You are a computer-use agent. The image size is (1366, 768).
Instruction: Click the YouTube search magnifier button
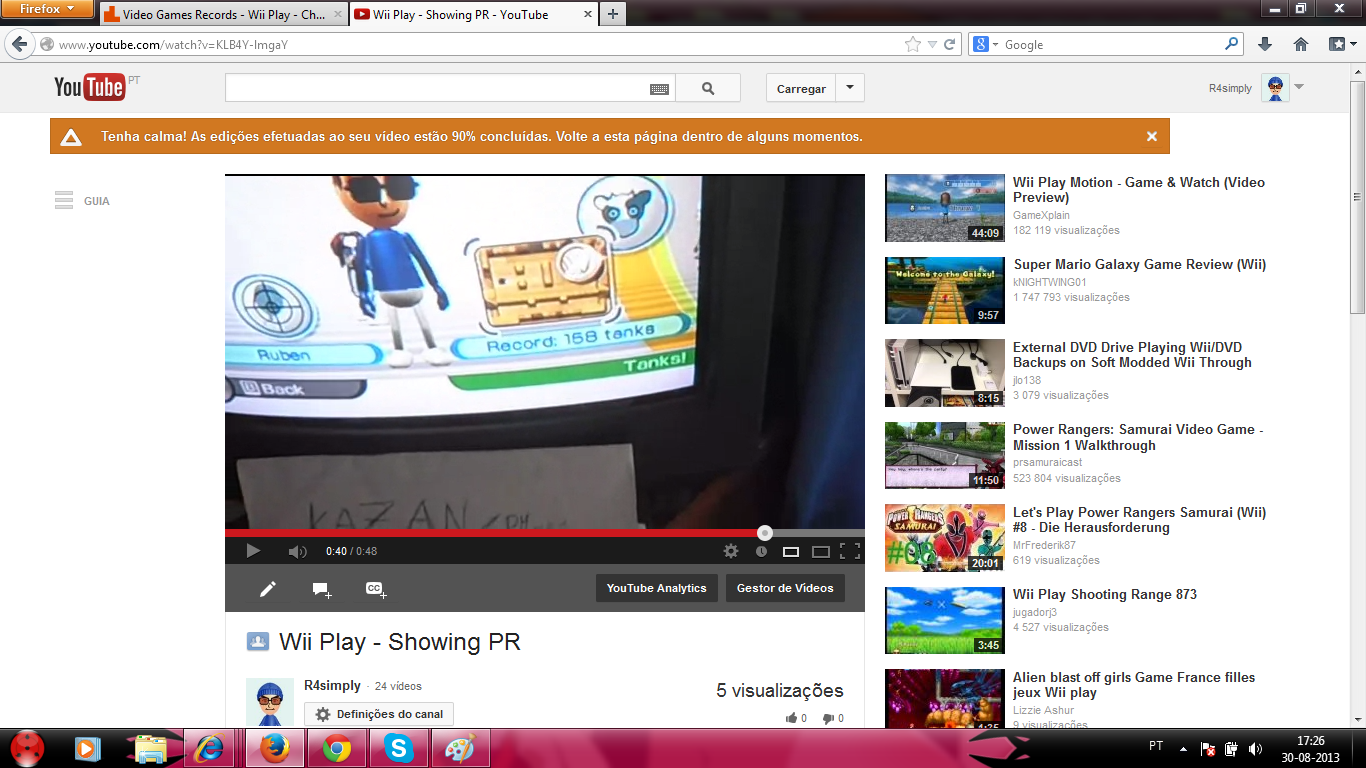(708, 88)
